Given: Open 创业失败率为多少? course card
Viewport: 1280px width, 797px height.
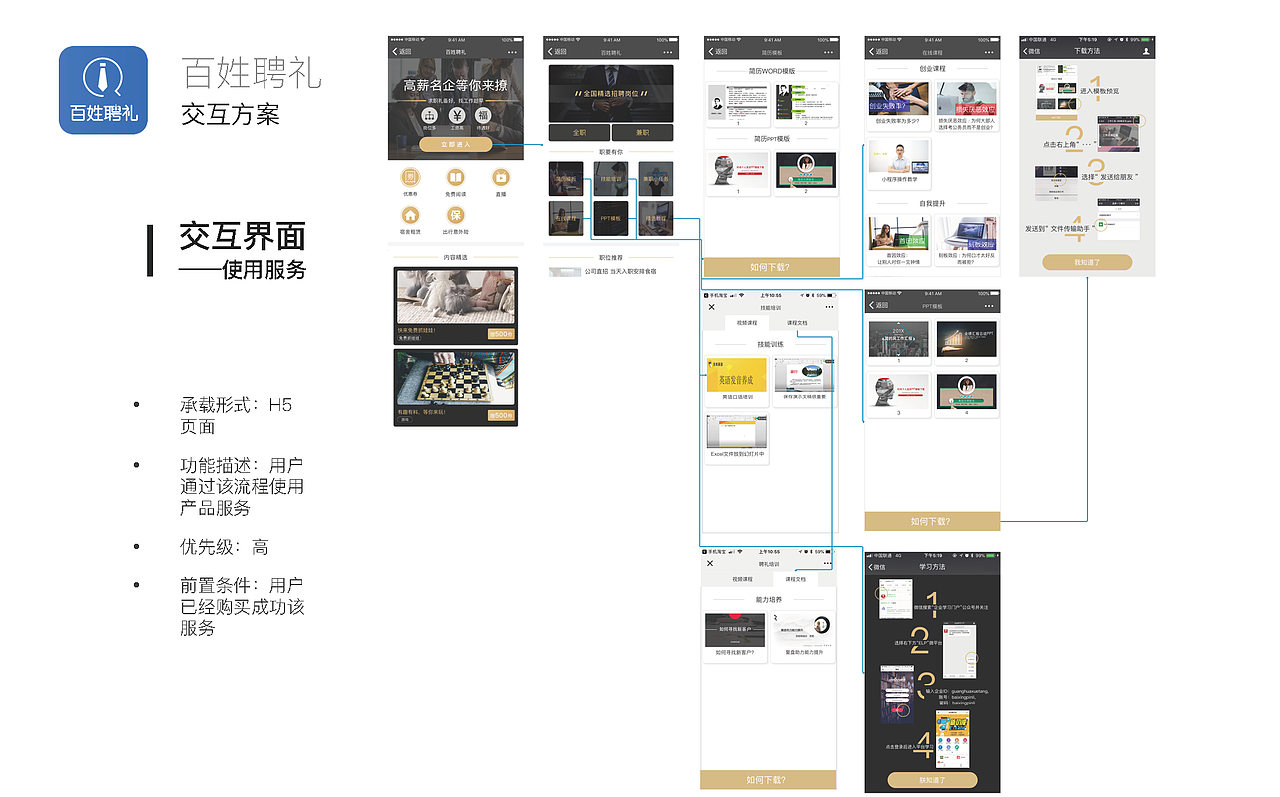Looking at the screenshot, I should click(x=899, y=105).
